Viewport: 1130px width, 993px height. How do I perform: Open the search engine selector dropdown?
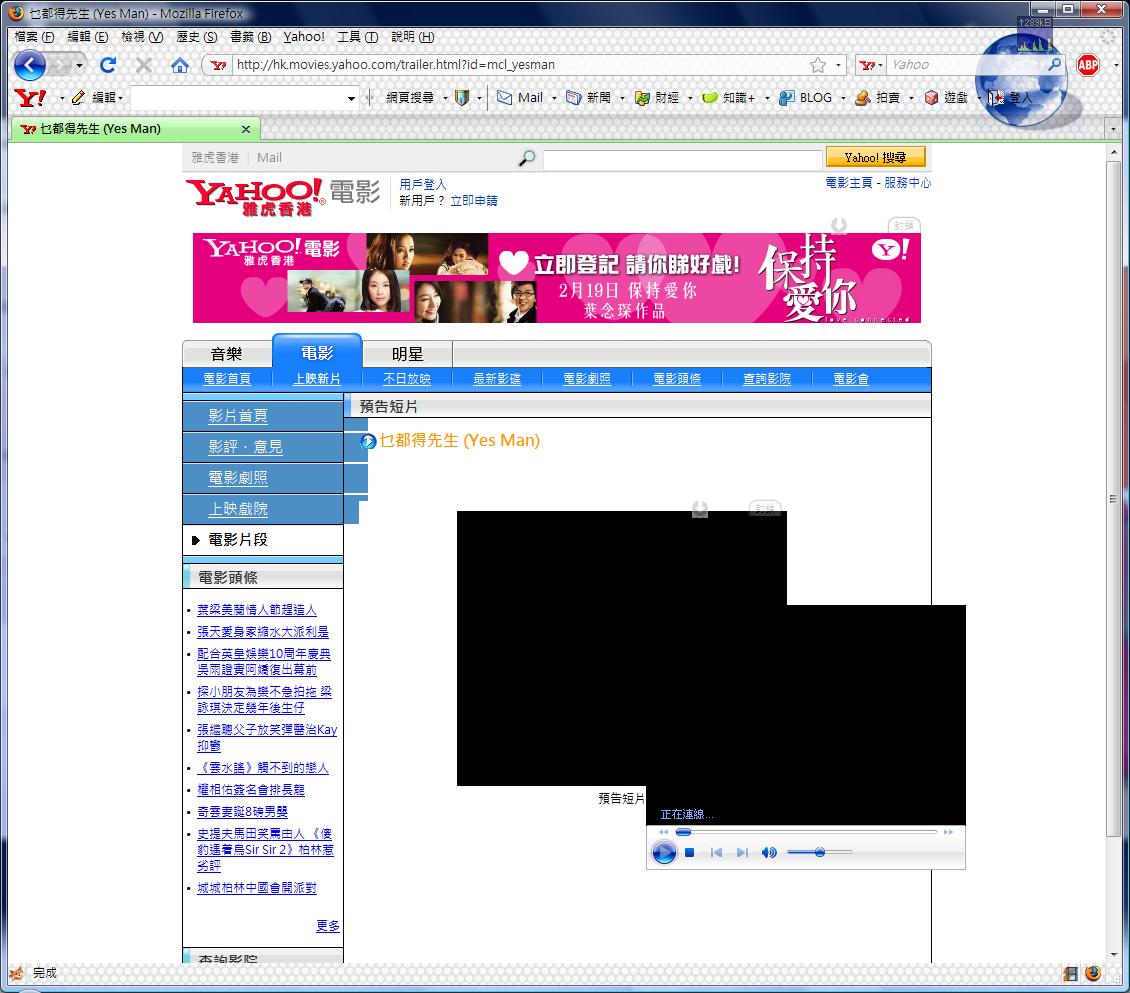(871, 65)
